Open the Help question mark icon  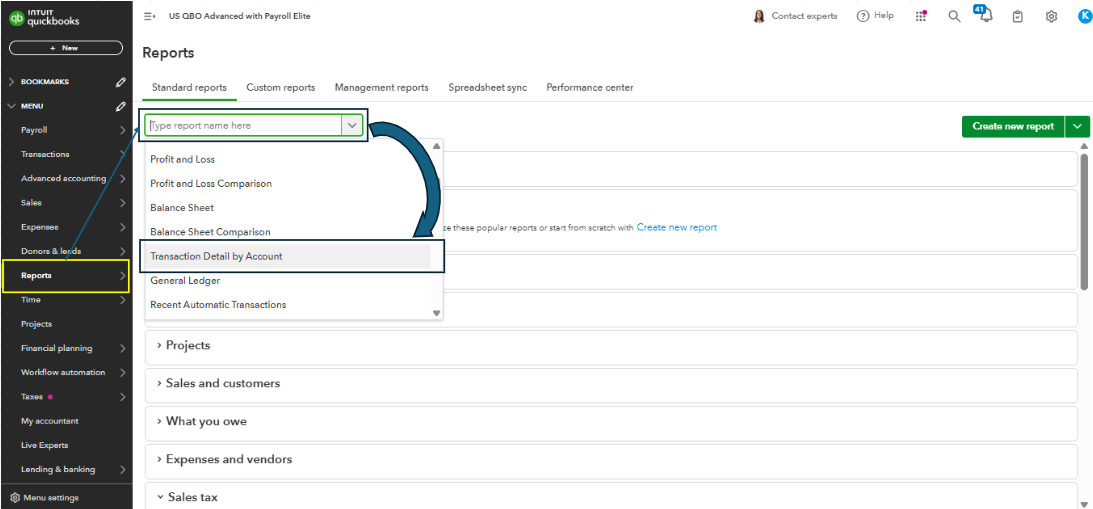tap(863, 16)
